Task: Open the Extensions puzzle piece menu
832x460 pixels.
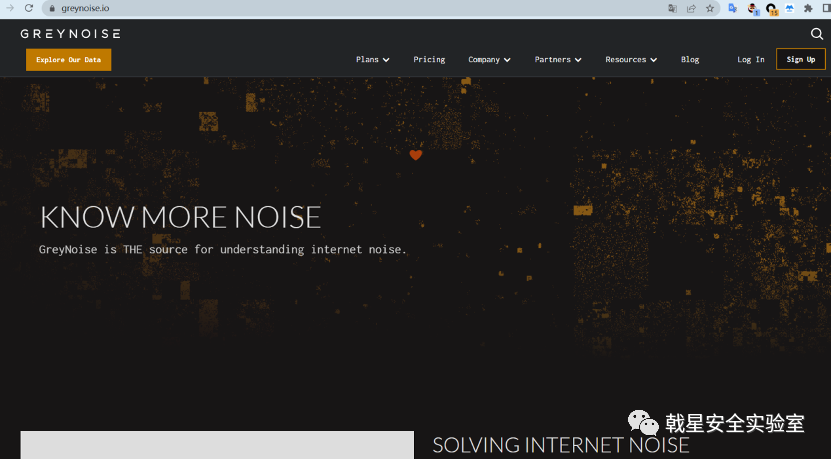Action: (808, 8)
